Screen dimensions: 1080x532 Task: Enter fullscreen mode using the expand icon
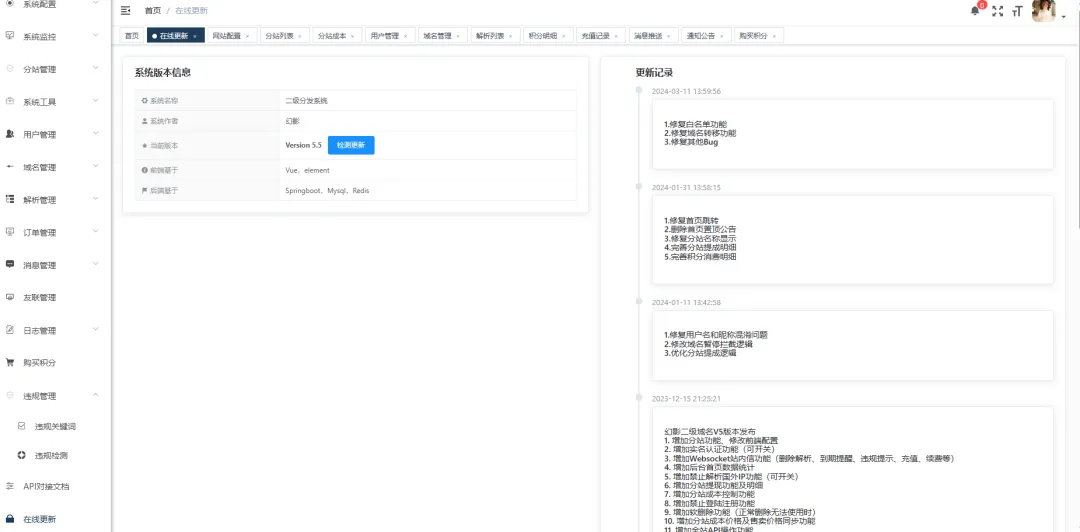[997, 11]
